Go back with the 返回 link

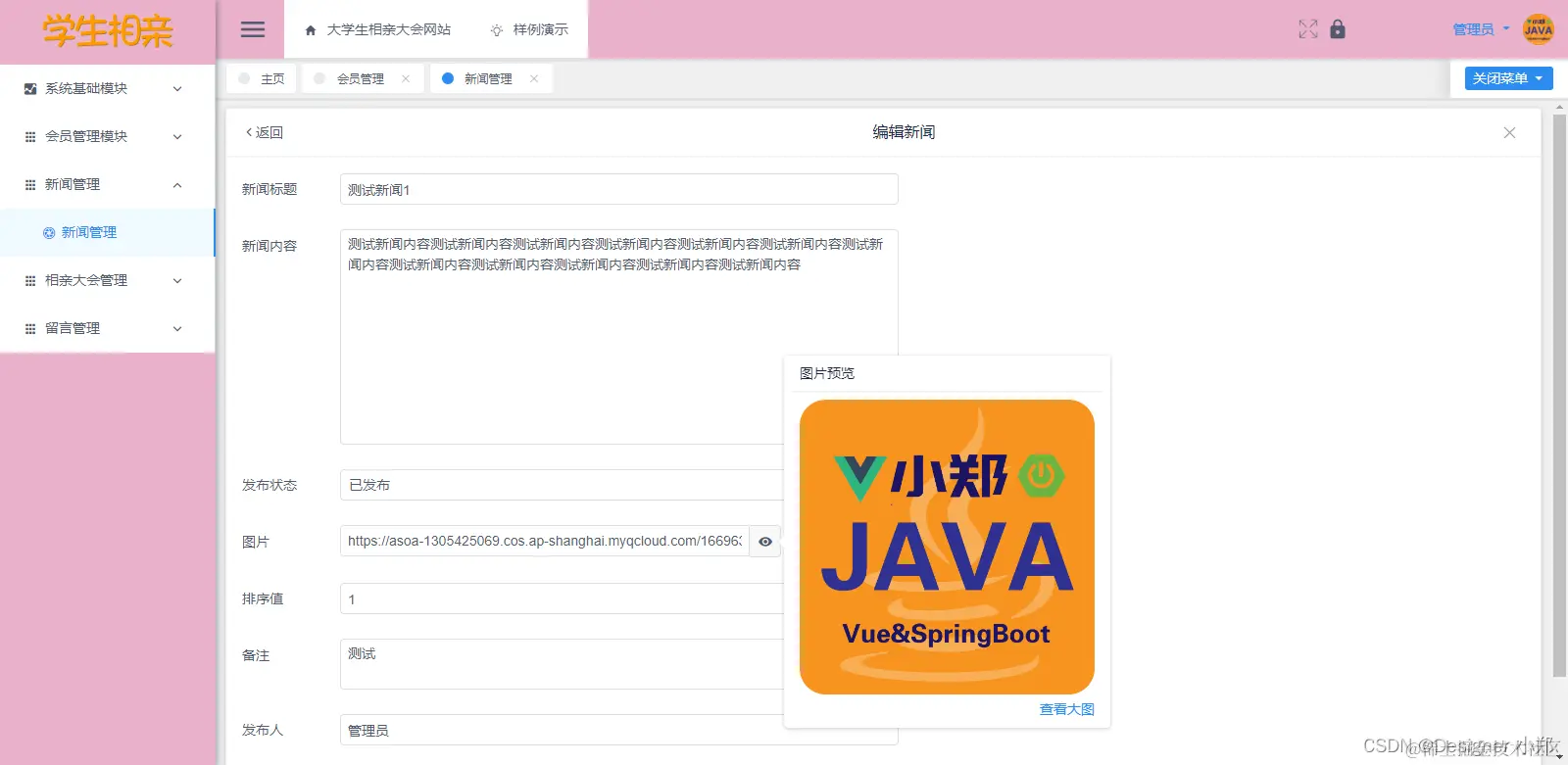pos(265,132)
